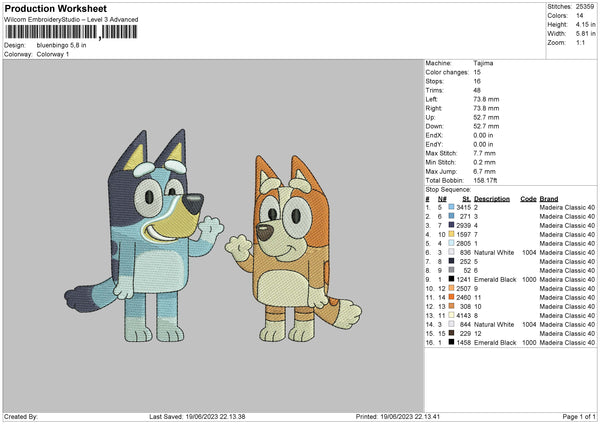Click design name 'bluenbingo 5,8 in'
600x424 pixels.
tap(61, 45)
